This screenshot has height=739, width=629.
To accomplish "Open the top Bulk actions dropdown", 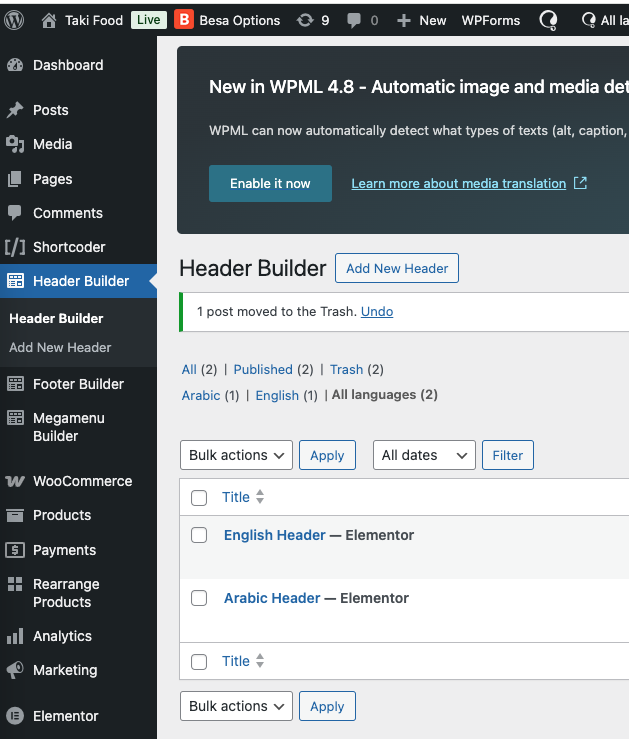I will pyautogui.click(x=236, y=455).
